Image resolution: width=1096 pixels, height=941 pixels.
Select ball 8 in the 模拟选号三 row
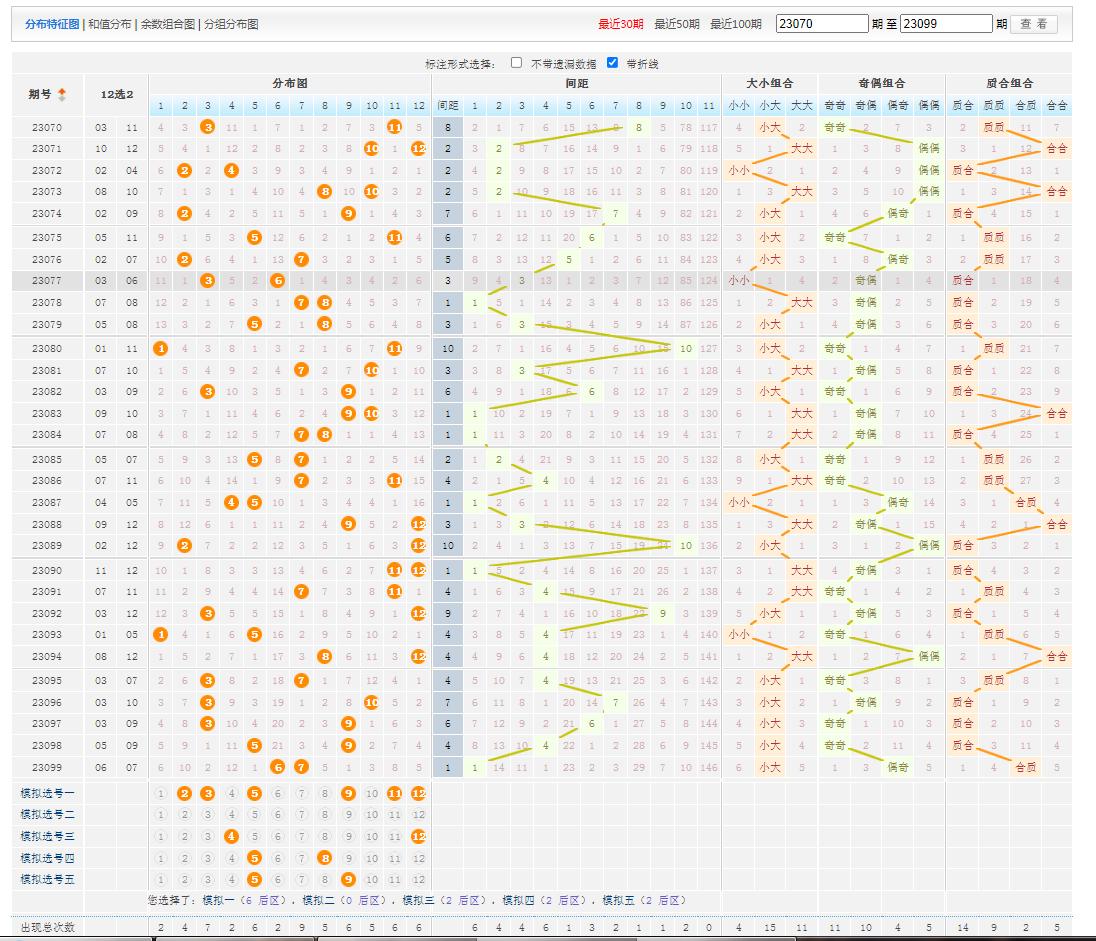click(324, 836)
